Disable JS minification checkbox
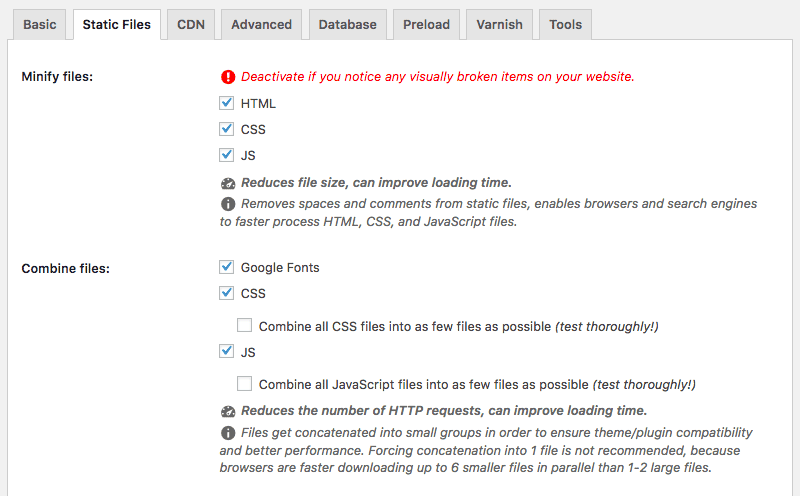Image resolution: width=800 pixels, height=496 pixels. pyautogui.click(x=227, y=155)
